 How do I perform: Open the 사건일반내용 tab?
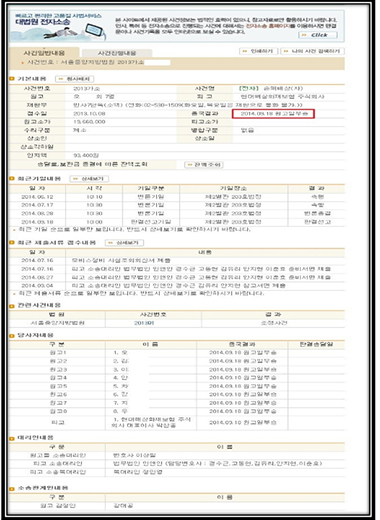tap(44, 53)
